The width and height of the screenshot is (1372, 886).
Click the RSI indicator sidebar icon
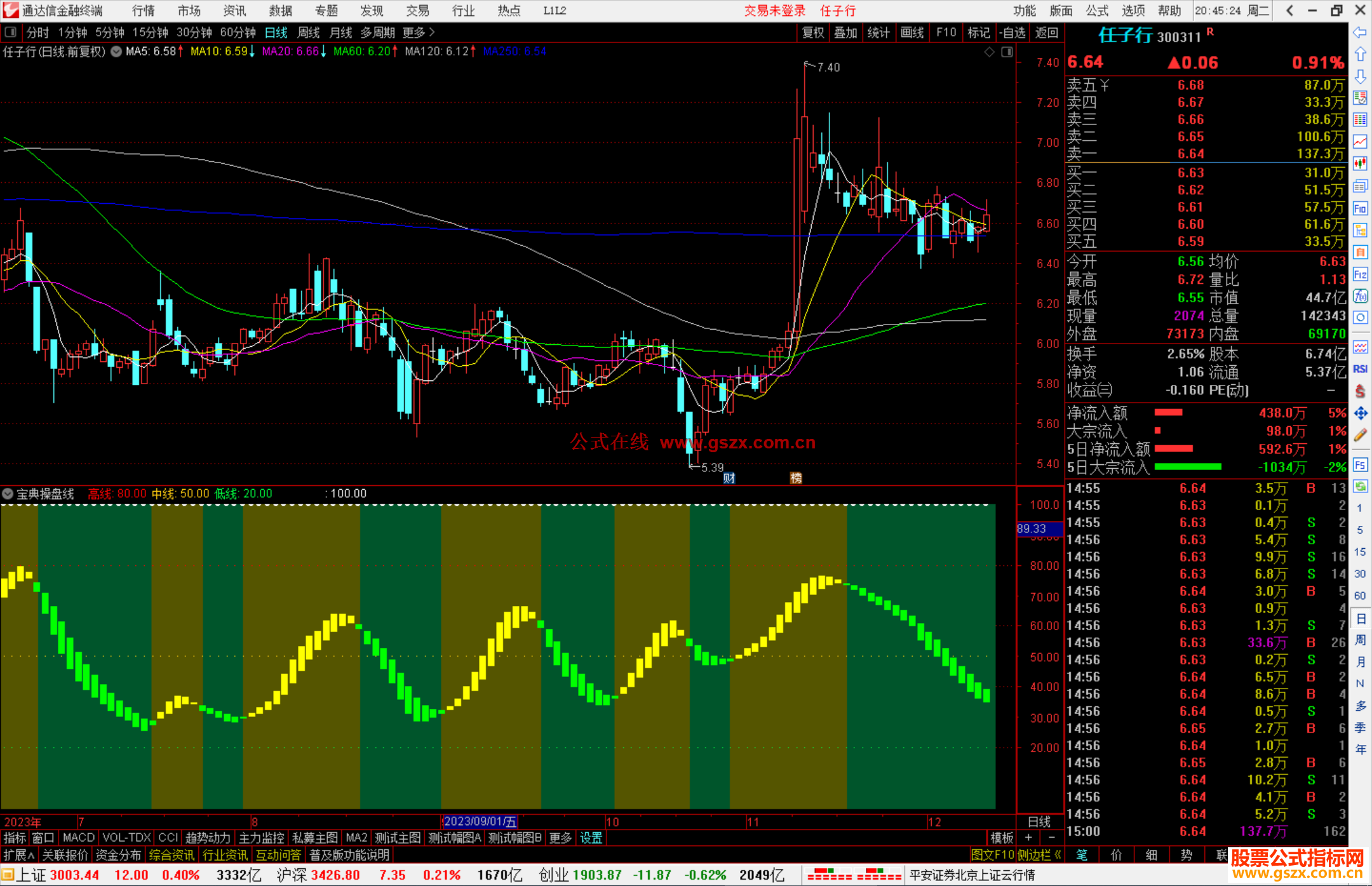(1360, 369)
